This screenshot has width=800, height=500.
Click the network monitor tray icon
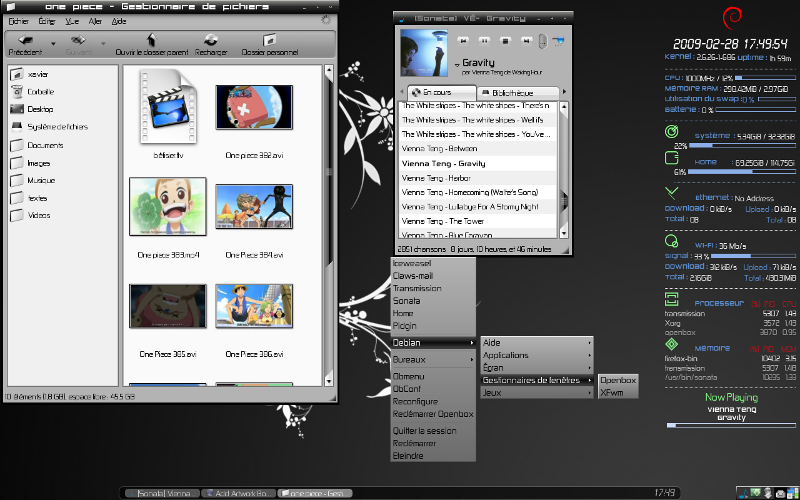(792, 493)
